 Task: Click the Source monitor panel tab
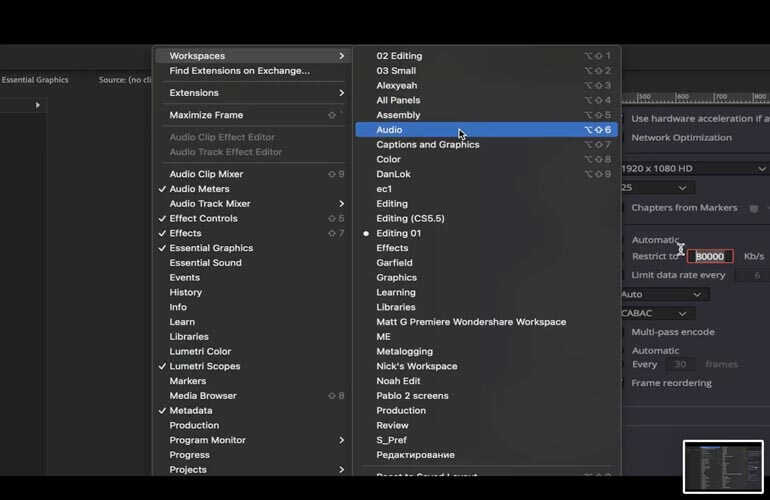[x=125, y=80]
